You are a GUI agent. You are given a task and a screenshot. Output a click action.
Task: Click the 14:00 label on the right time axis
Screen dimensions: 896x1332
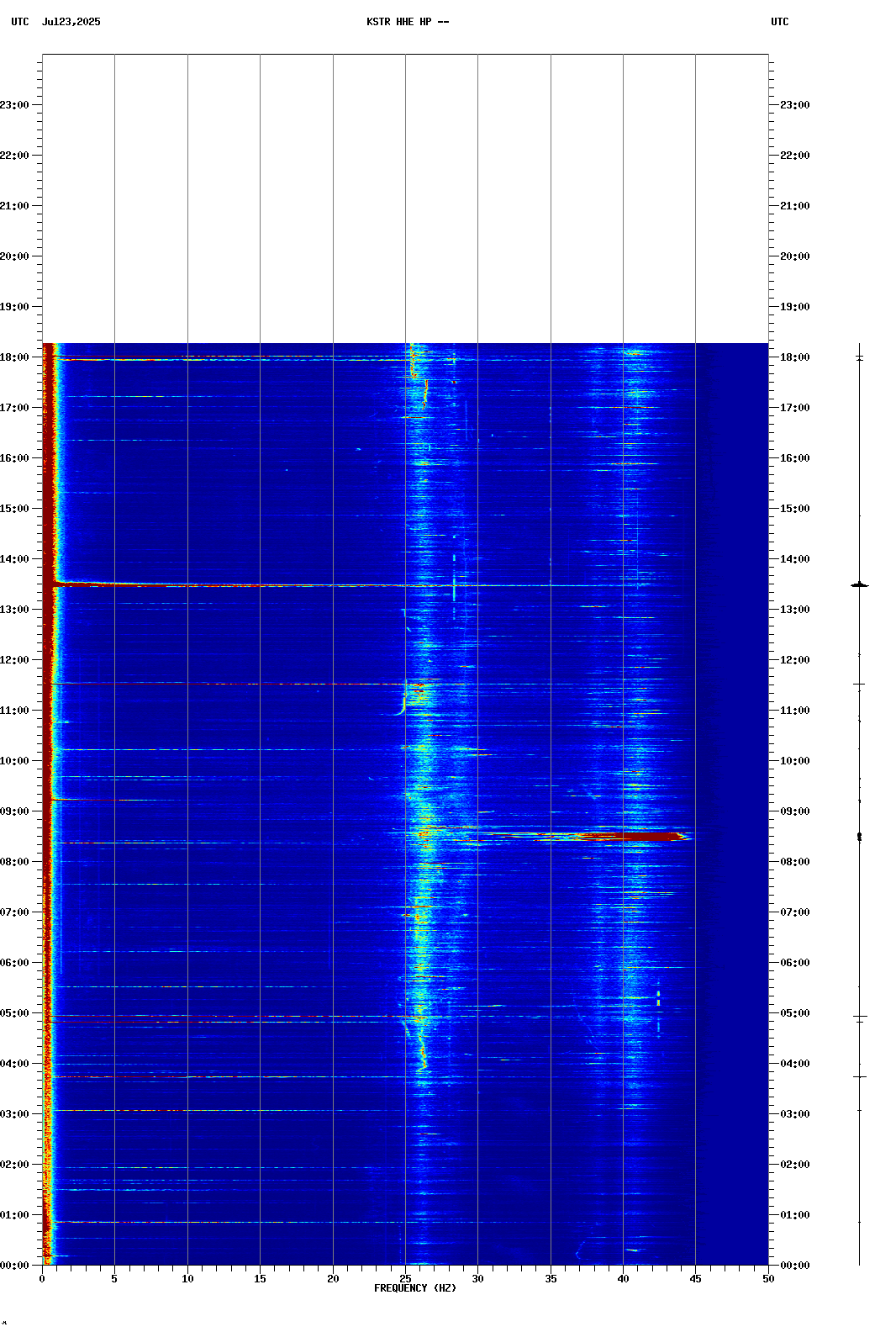point(795,559)
